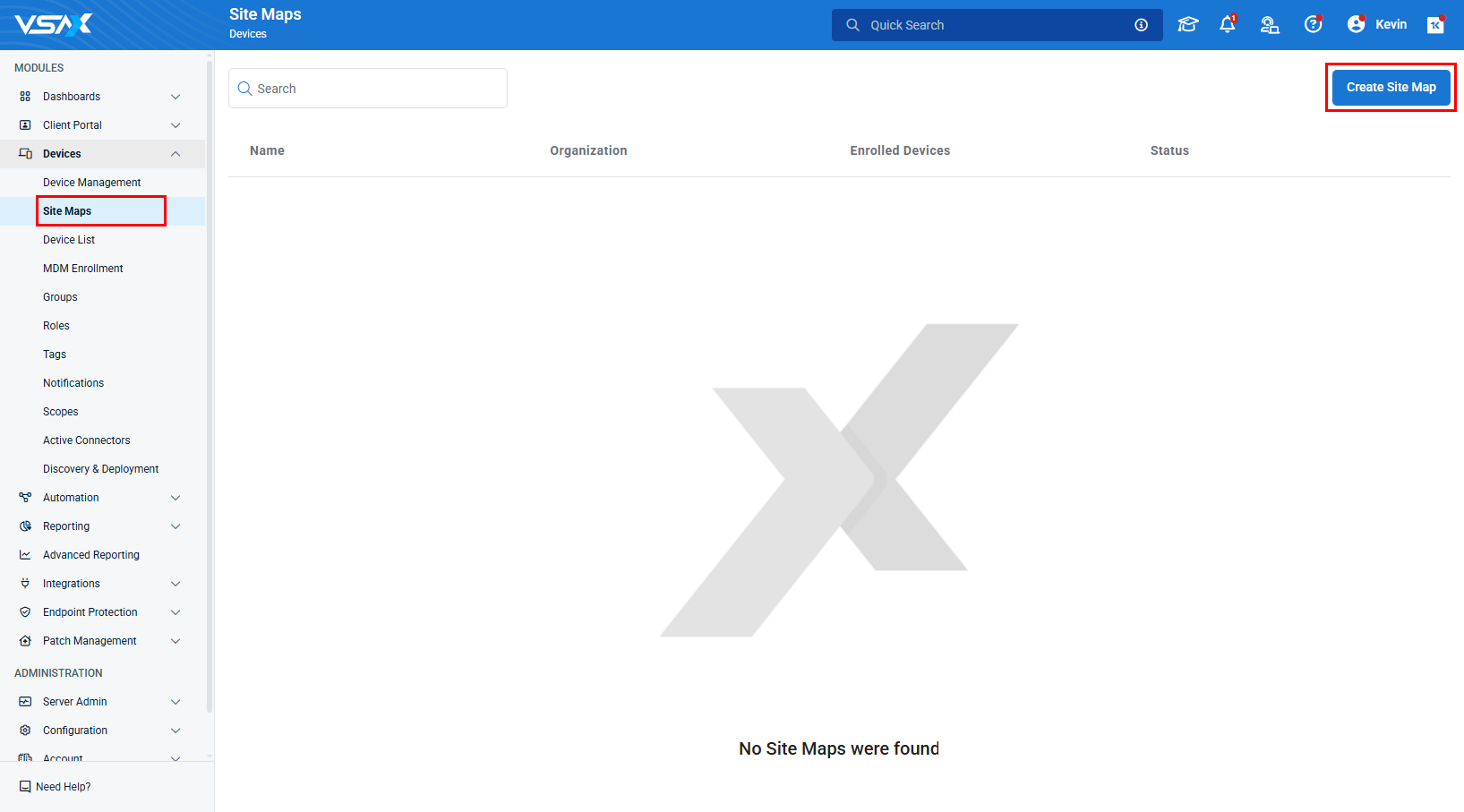1464x812 pixels.
Task: Open Groups in sidebar
Action: (x=60, y=297)
